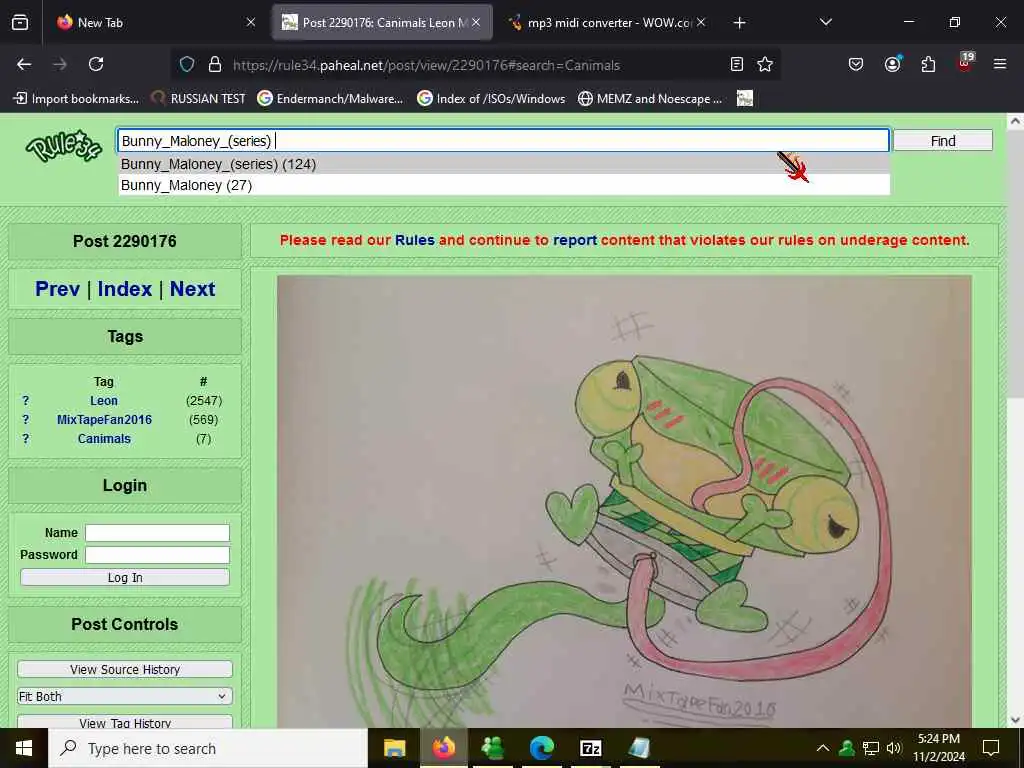Open the last unlabeled bookmark icon

744,99
